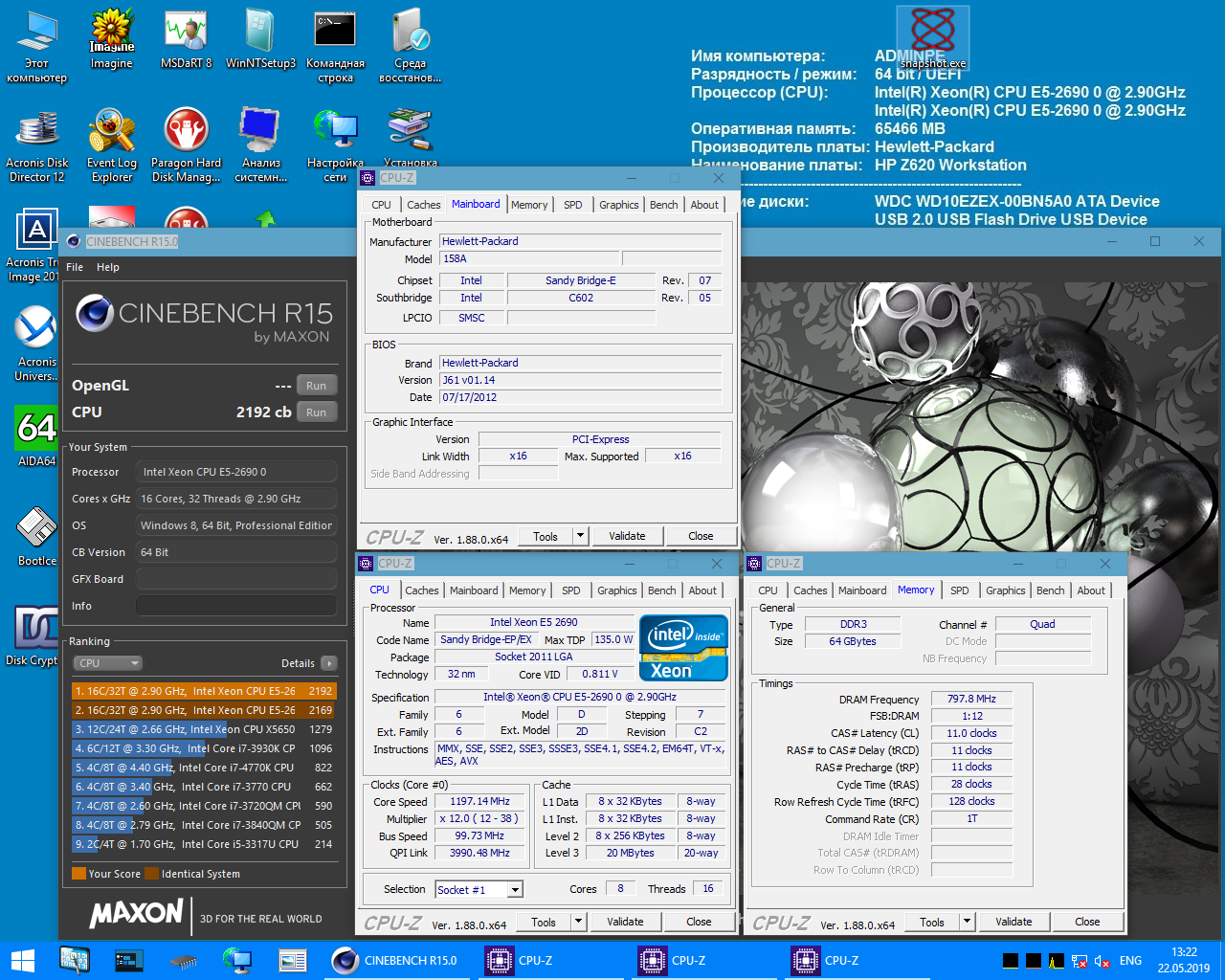Open the 'Анализ системных' desktop icon

260,145
